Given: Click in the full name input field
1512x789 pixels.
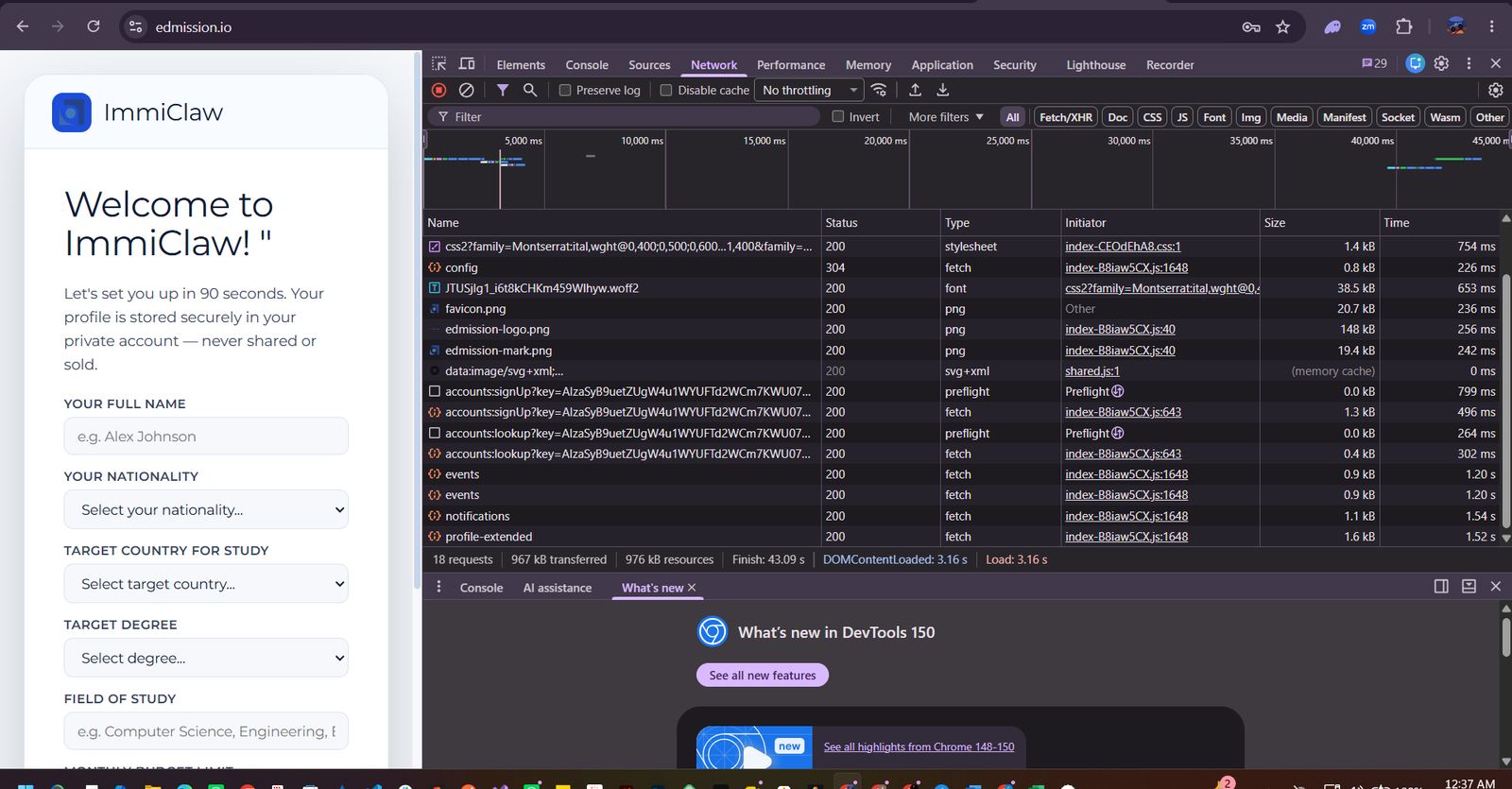Looking at the screenshot, I should [206, 436].
